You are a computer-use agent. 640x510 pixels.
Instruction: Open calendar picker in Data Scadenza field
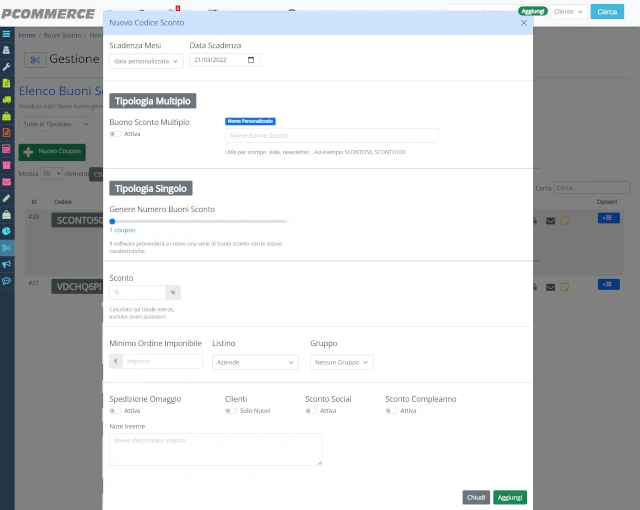pyautogui.click(x=251, y=60)
